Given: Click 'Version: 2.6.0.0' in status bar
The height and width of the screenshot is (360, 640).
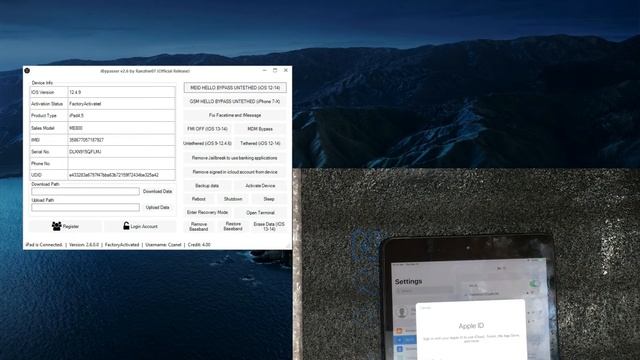Looking at the screenshot, I should (x=84, y=245).
